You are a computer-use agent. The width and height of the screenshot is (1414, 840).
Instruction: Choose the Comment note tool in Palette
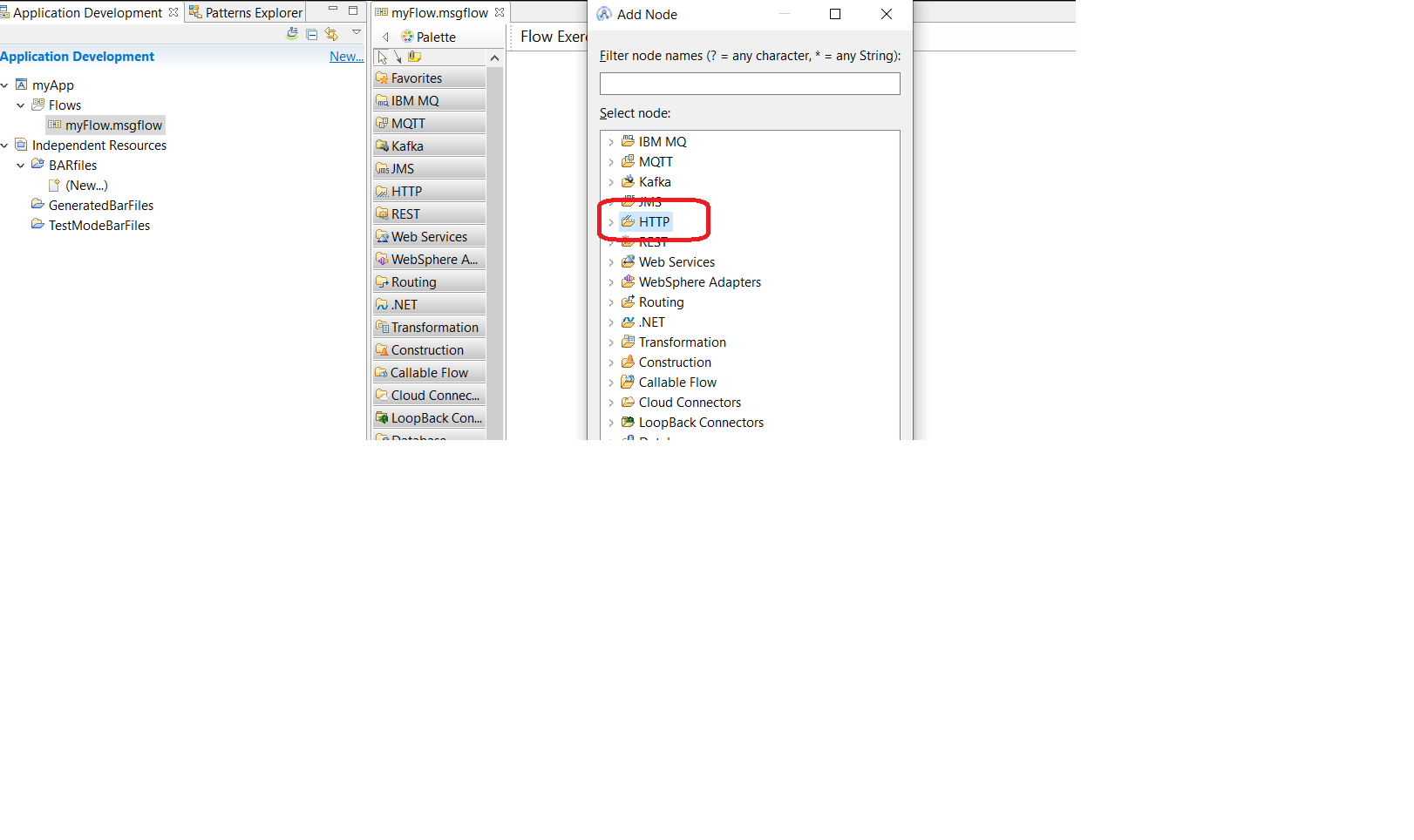pyautogui.click(x=415, y=58)
